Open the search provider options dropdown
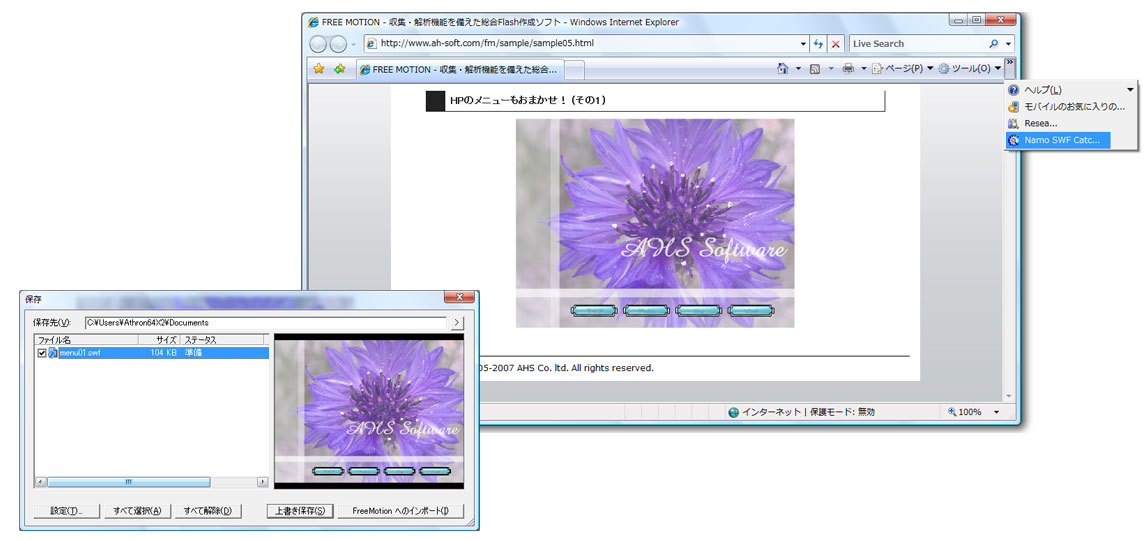 [1009, 44]
